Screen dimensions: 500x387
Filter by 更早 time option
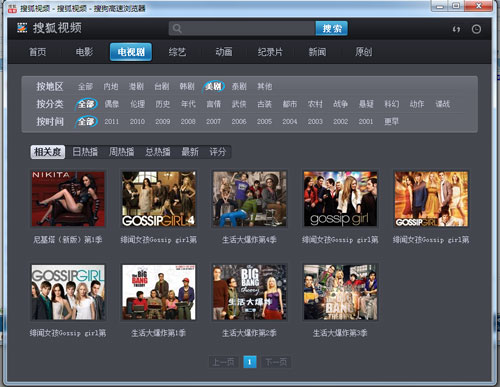pos(391,121)
